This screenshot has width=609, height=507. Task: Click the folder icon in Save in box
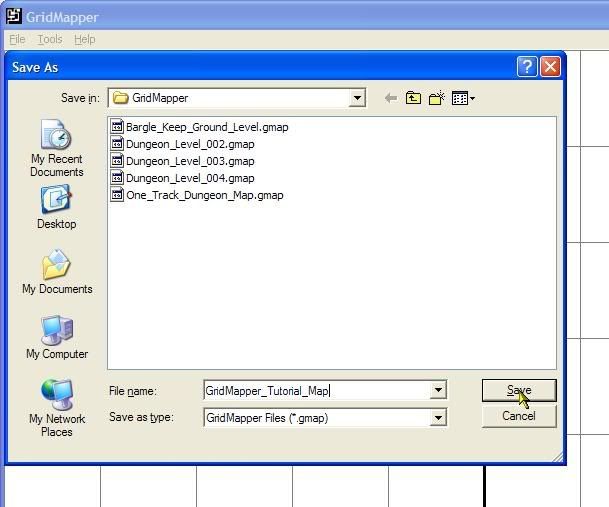(120, 98)
